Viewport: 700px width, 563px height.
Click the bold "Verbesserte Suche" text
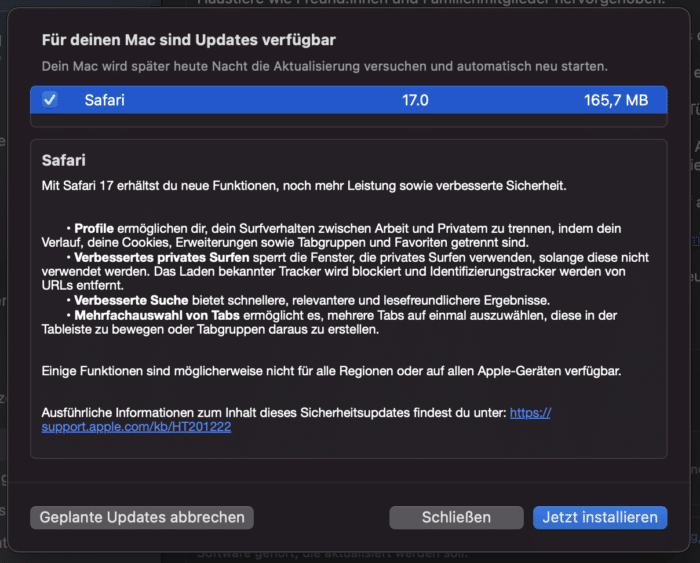coord(131,300)
